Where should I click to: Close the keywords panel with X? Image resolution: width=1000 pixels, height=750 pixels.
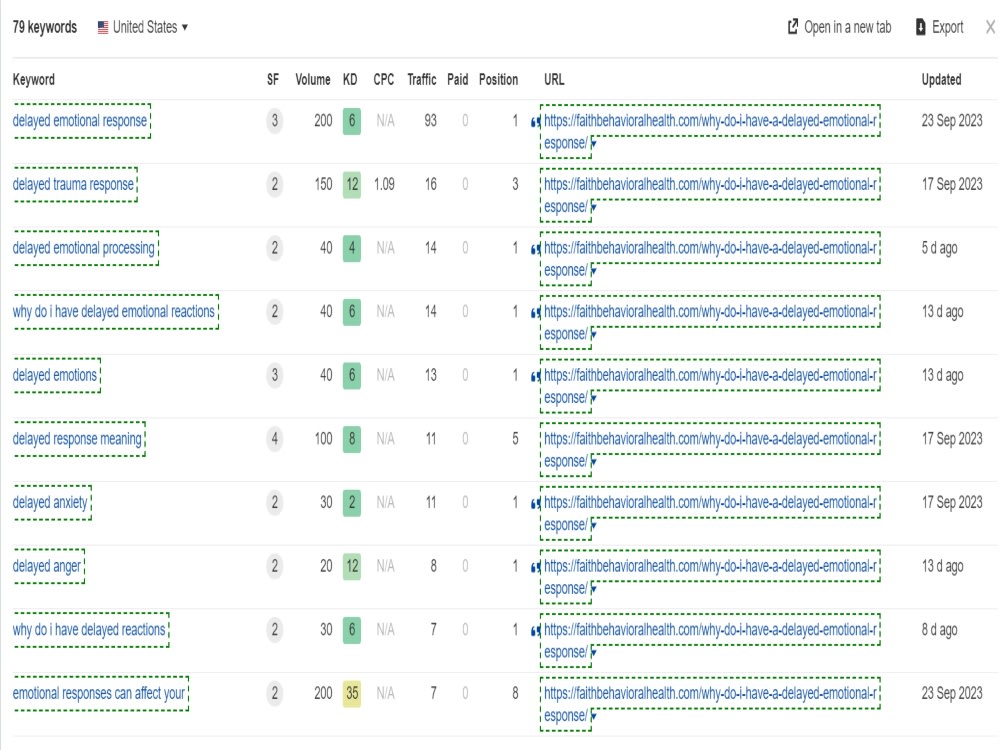point(990,27)
